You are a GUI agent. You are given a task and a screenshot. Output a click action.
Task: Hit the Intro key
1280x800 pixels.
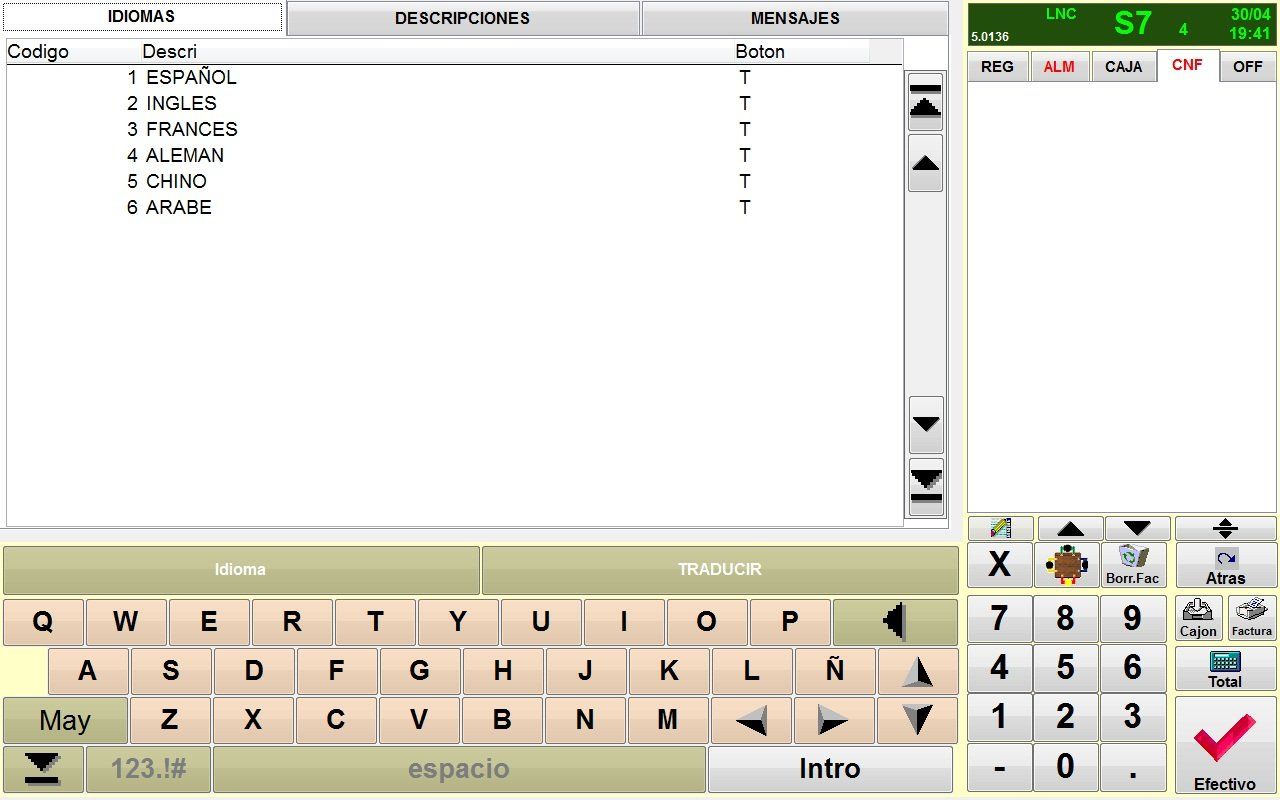click(x=830, y=769)
